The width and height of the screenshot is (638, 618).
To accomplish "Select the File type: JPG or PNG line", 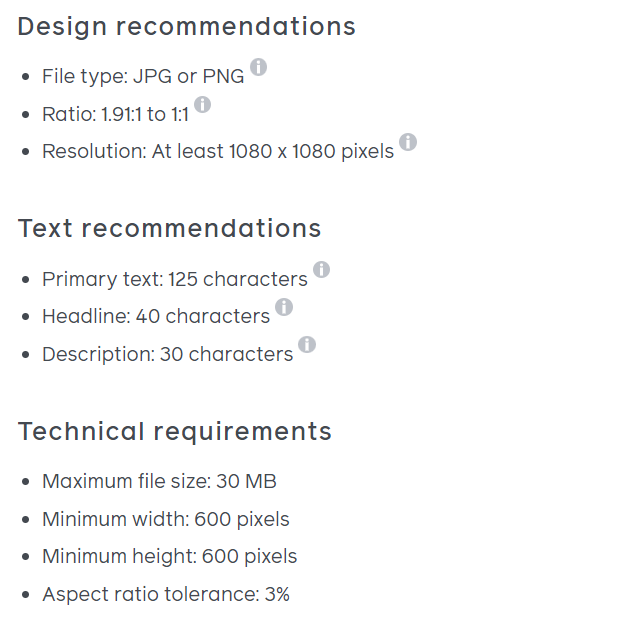I will [143, 76].
